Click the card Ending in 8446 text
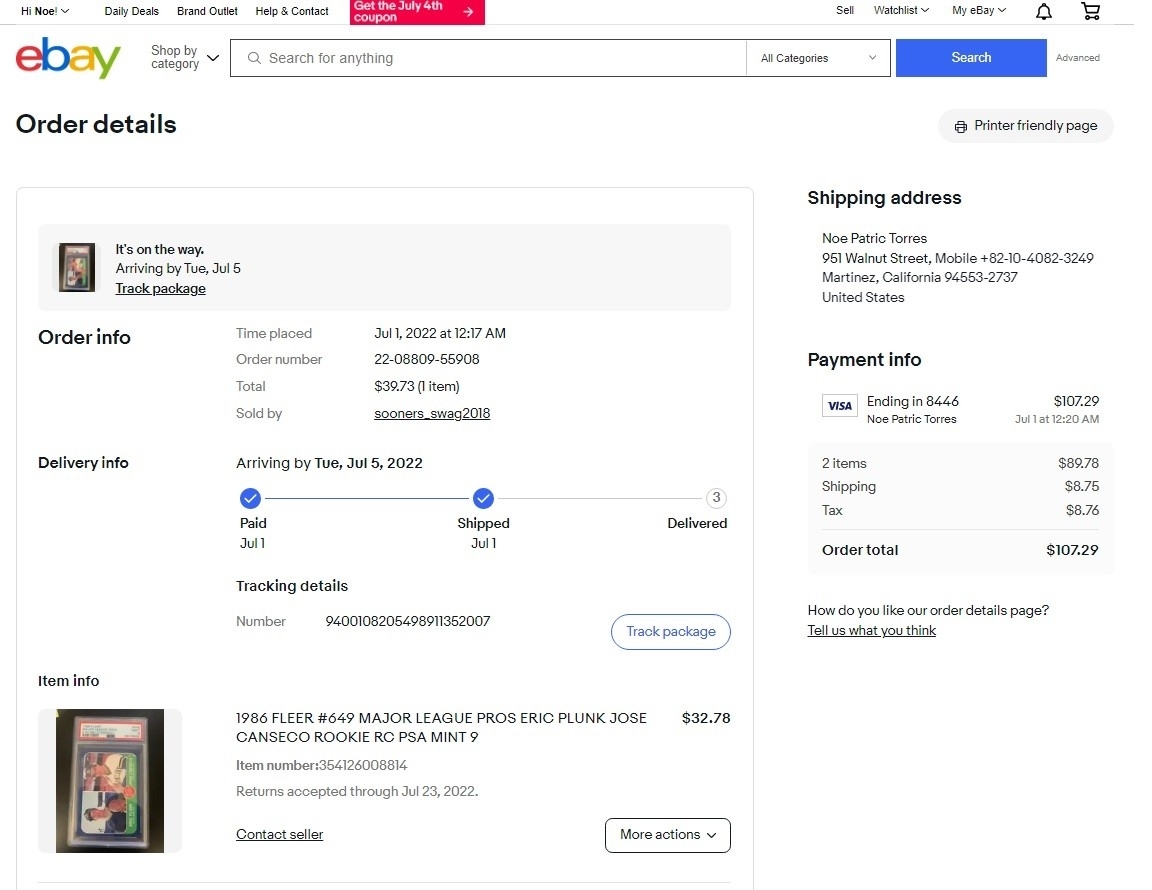The image size is (1152, 890). tap(912, 401)
